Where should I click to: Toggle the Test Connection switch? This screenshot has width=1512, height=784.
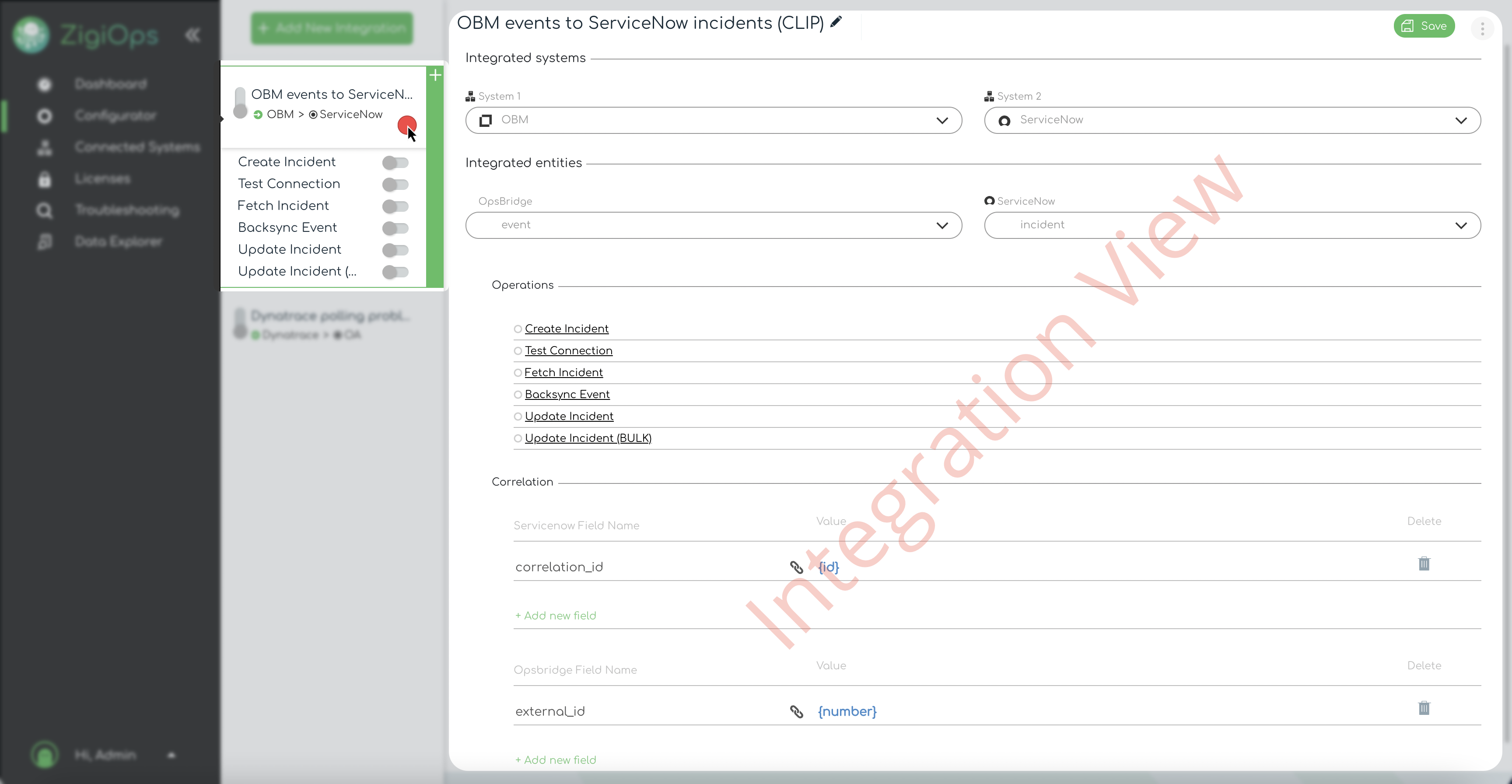[395, 184]
